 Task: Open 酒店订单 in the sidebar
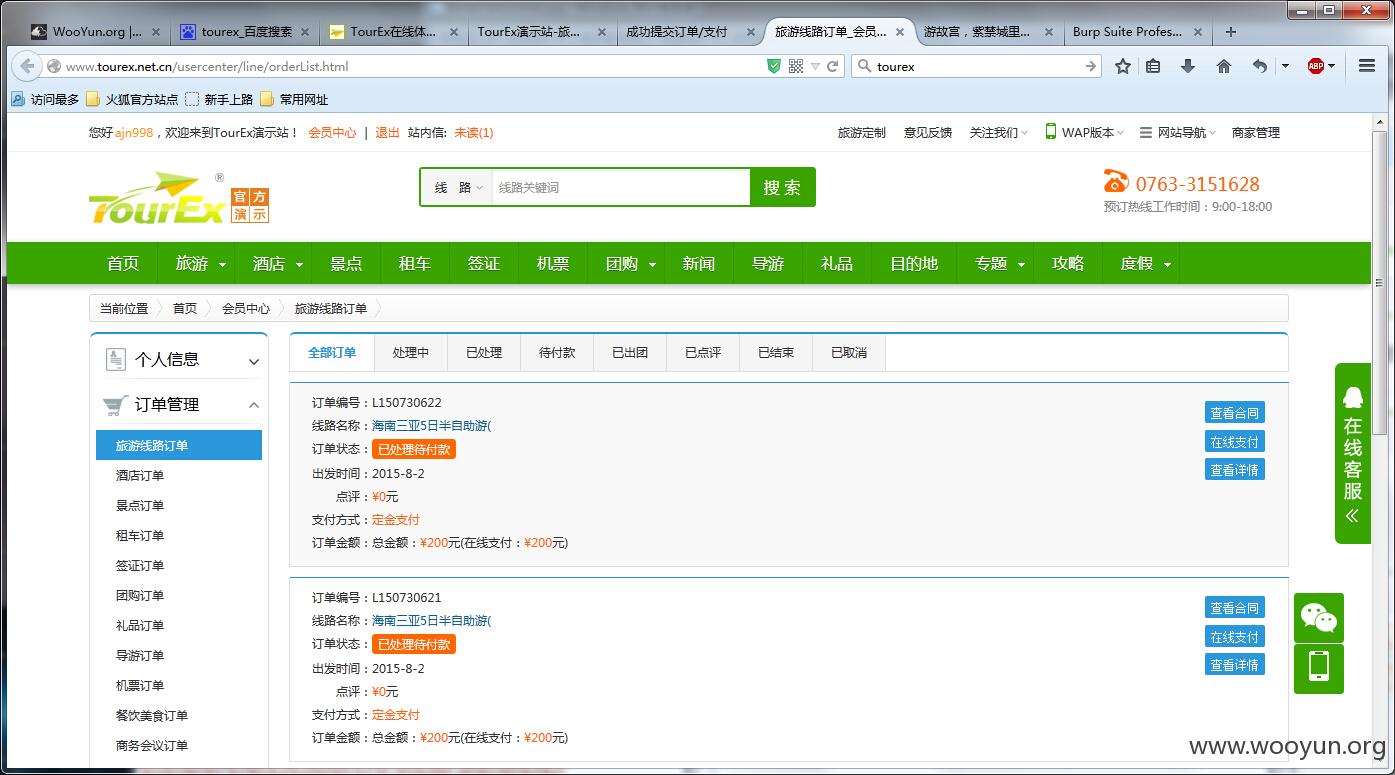140,476
